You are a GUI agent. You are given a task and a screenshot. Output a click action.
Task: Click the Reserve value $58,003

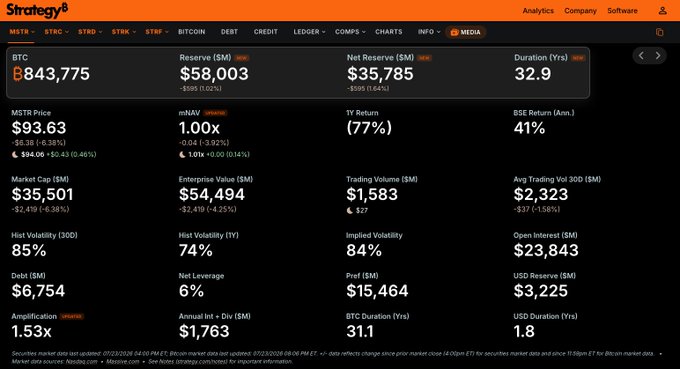pos(214,74)
